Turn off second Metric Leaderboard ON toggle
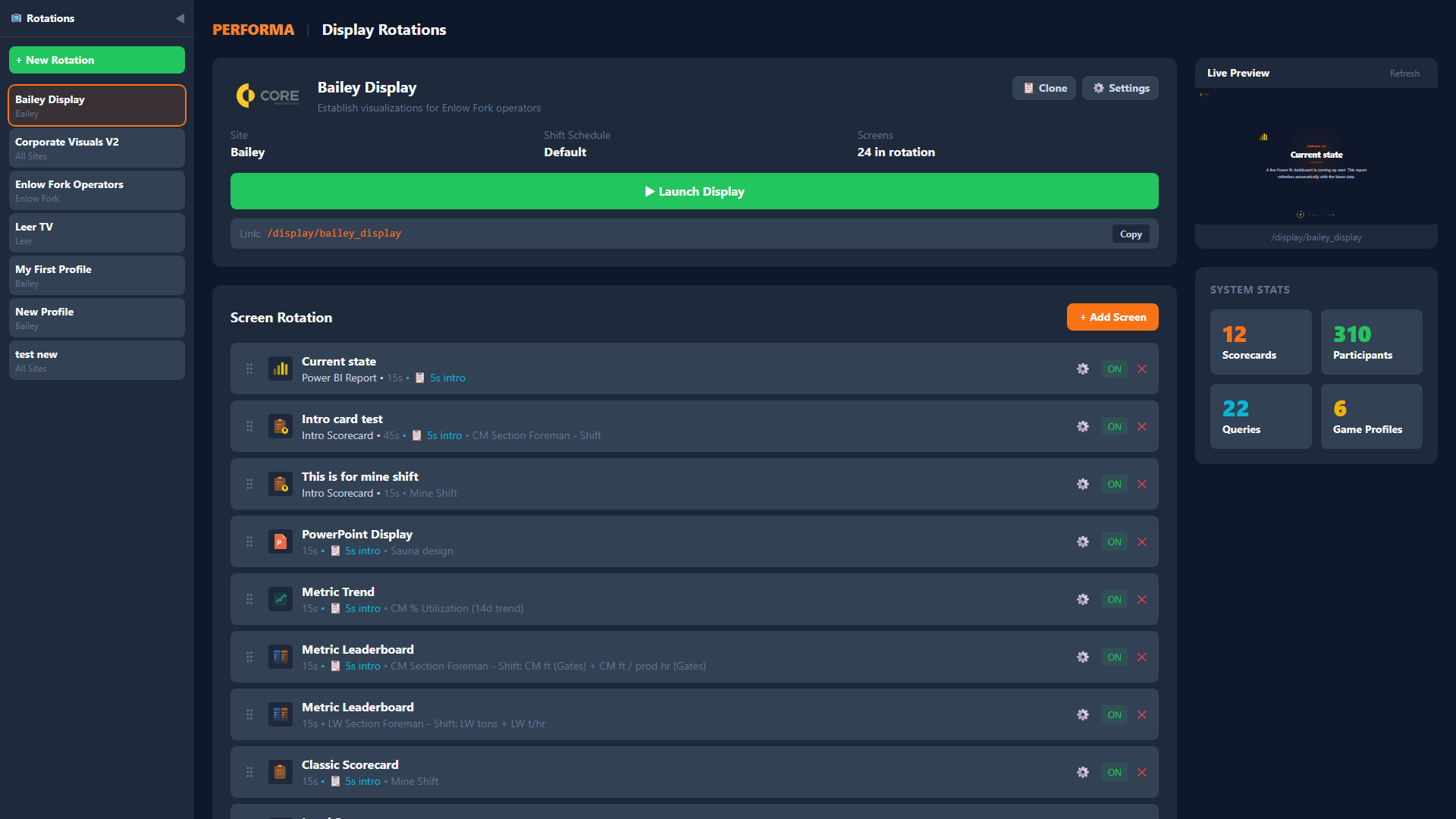The image size is (1456, 819). (x=1114, y=715)
